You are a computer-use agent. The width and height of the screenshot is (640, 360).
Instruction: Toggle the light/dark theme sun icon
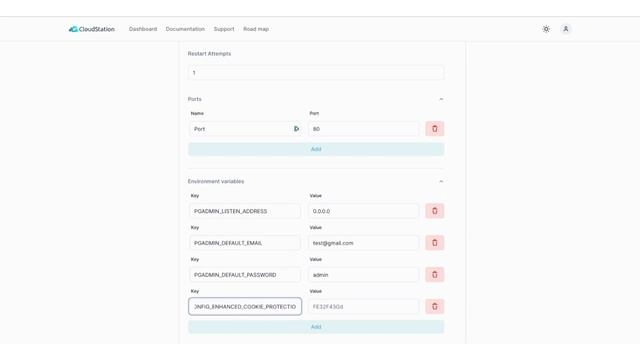tap(546, 29)
